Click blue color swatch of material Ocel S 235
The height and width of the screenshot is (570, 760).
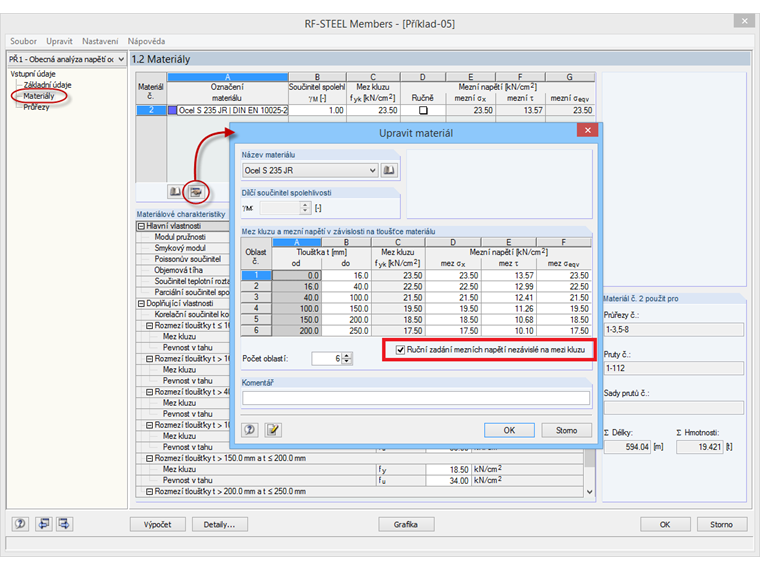click(172, 111)
